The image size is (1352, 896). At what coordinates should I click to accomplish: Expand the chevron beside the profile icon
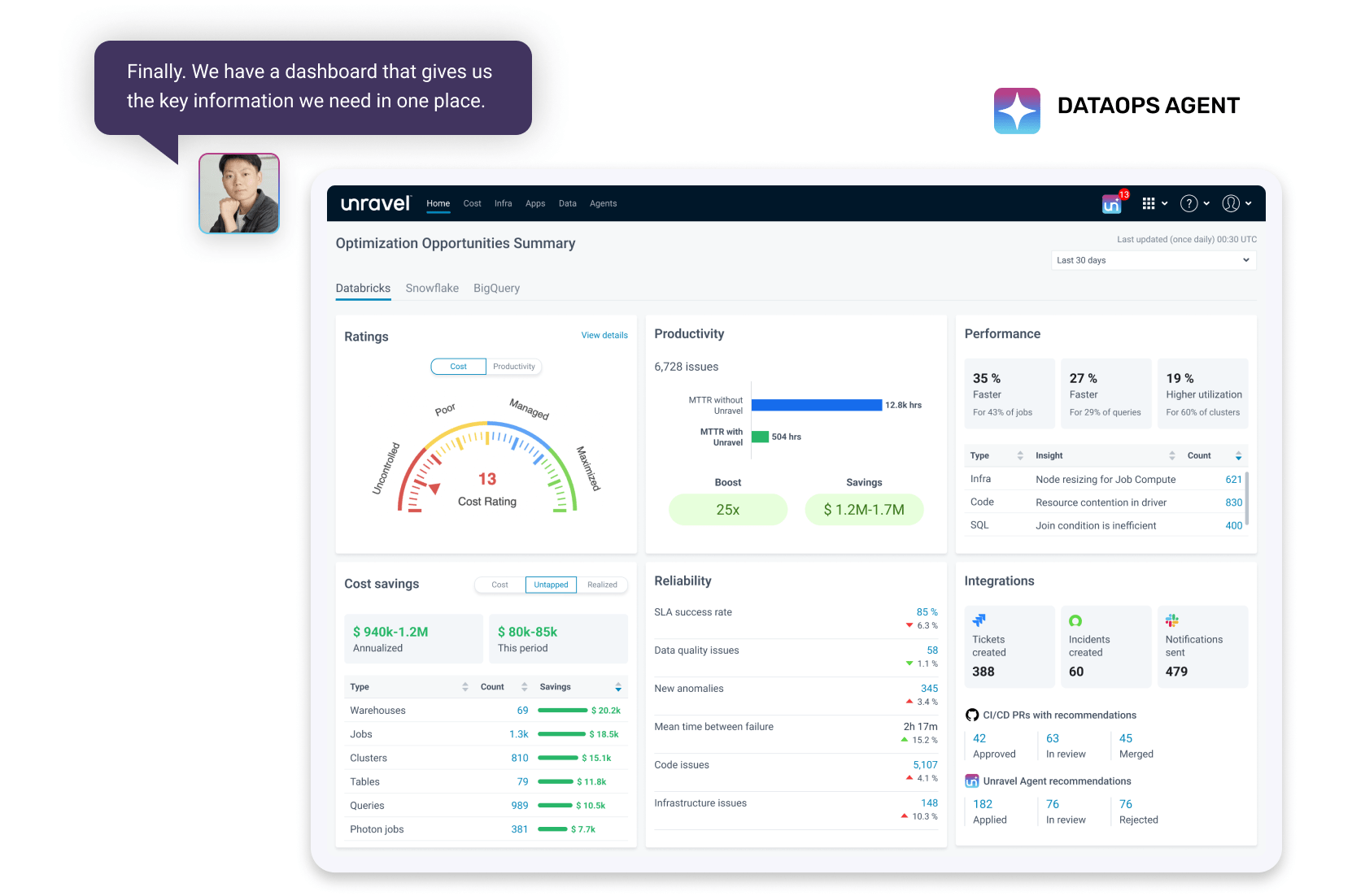pos(1247,204)
